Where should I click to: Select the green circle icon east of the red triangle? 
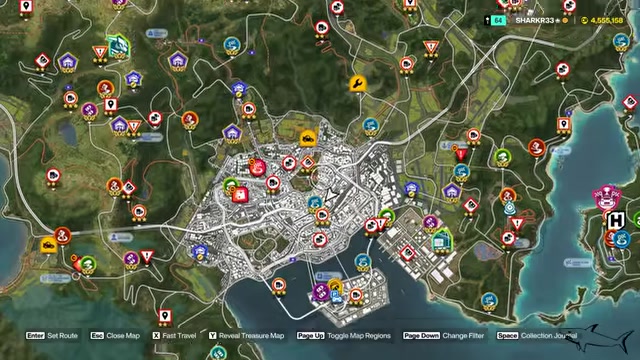pyautogui.click(x=502, y=156)
